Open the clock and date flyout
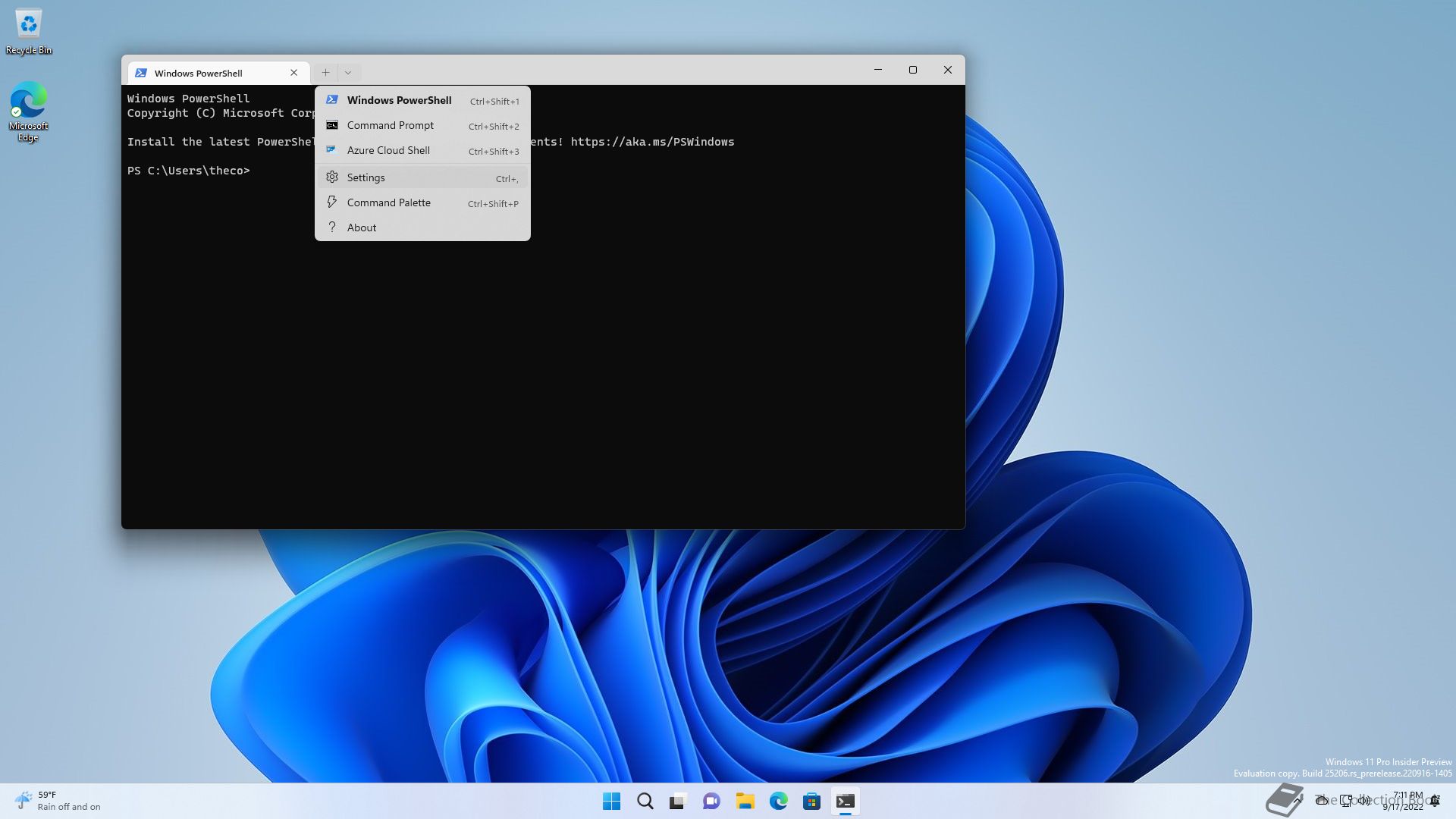 (x=1403, y=801)
